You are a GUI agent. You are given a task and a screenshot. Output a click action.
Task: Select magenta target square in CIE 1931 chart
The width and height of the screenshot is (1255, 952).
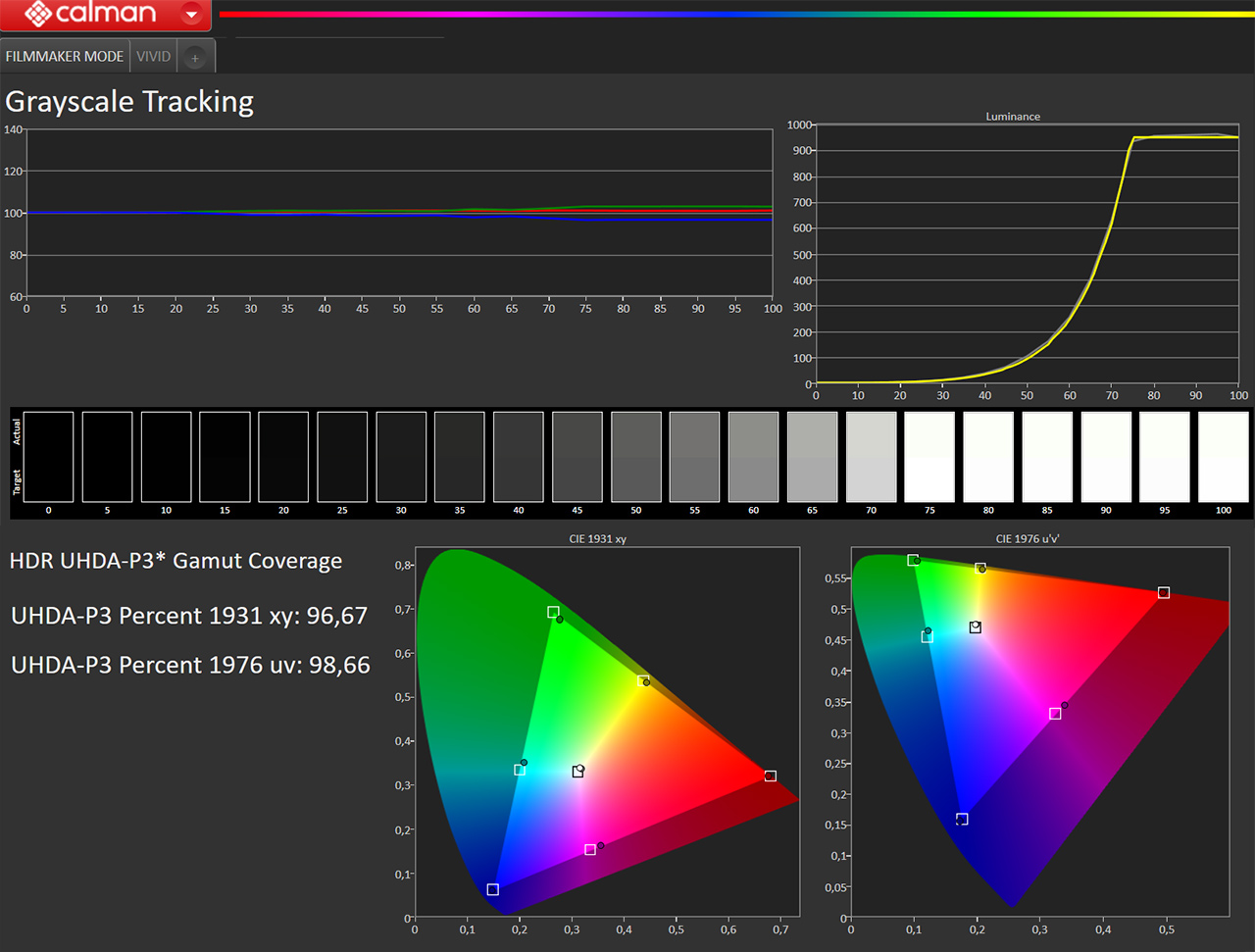pos(590,849)
